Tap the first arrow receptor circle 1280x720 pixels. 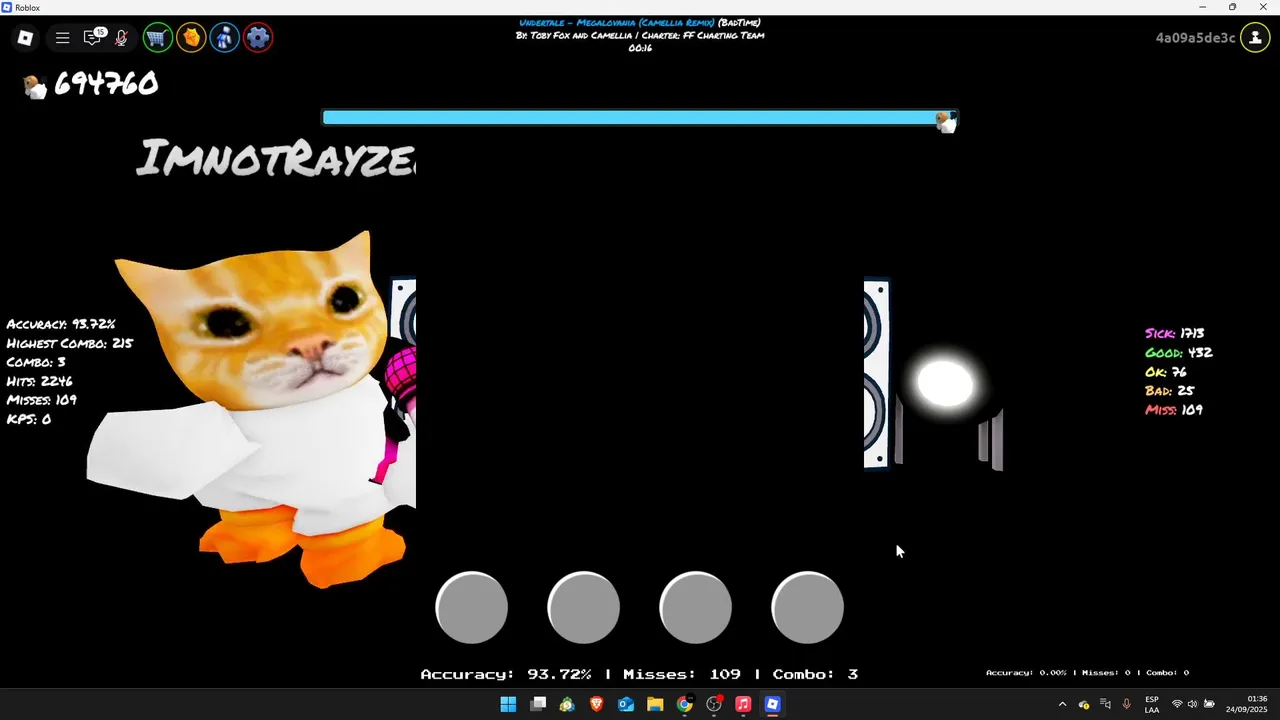pos(472,607)
